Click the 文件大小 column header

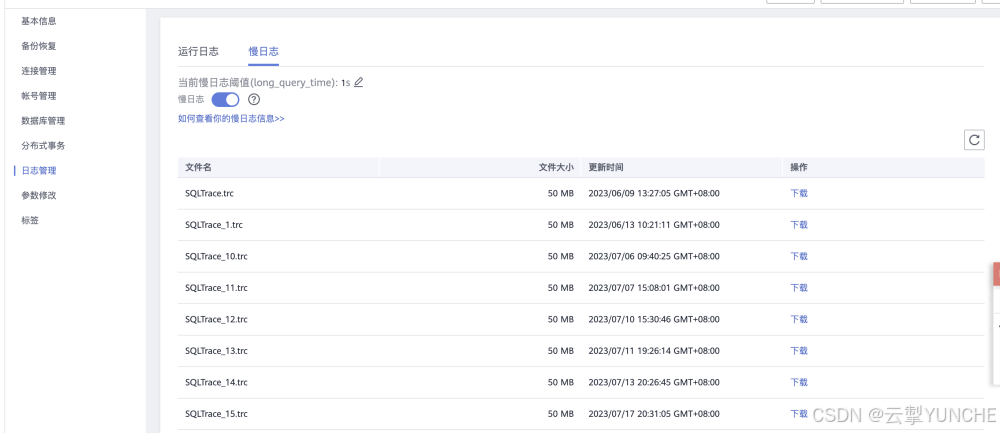pyautogui.click(x=556, y=167)
